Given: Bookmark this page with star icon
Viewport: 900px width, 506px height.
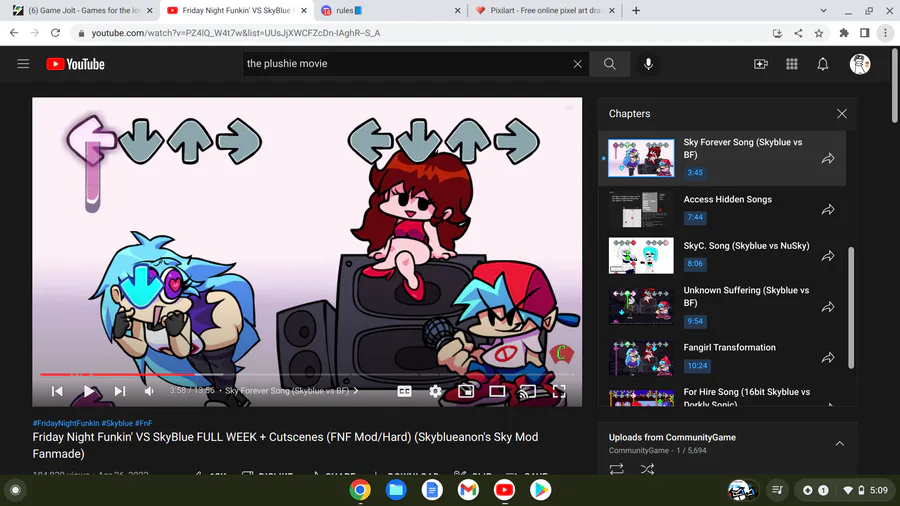Looking at the screenshot, I should tap(818, 33).
